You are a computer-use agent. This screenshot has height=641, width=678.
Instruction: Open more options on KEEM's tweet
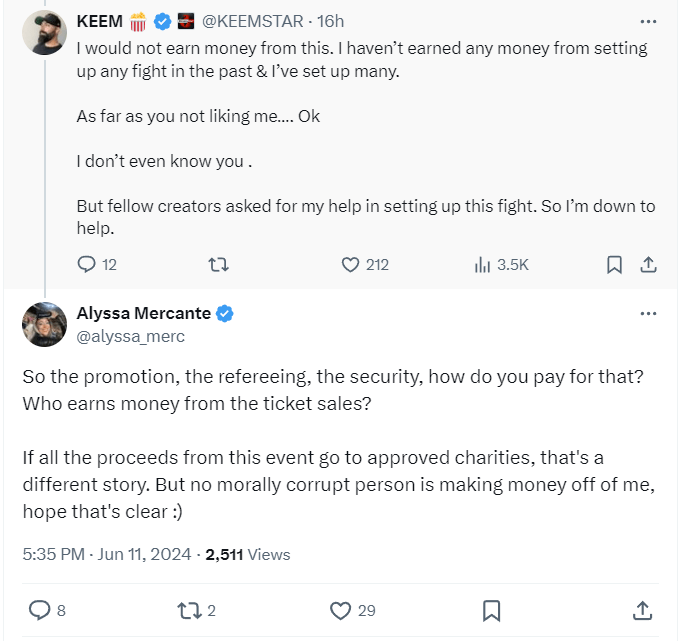tap(647, 20)
